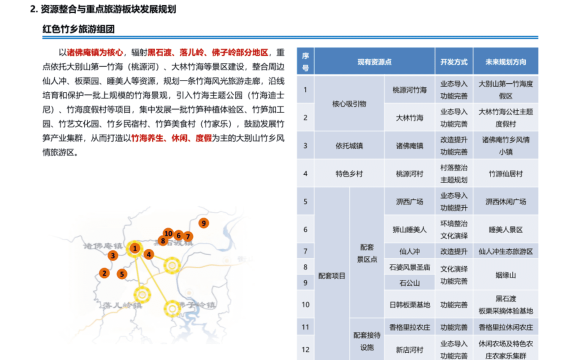Click table cell 仙人冲
570x360 pixels.
409,251
